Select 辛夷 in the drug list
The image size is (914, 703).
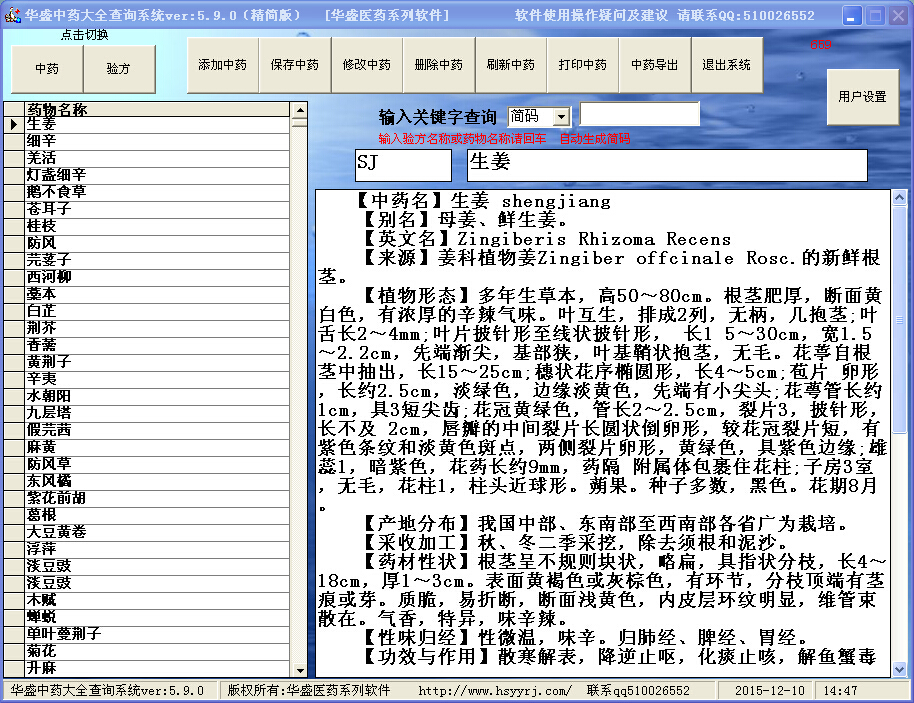pyautogui.click(x=157, y=379)
